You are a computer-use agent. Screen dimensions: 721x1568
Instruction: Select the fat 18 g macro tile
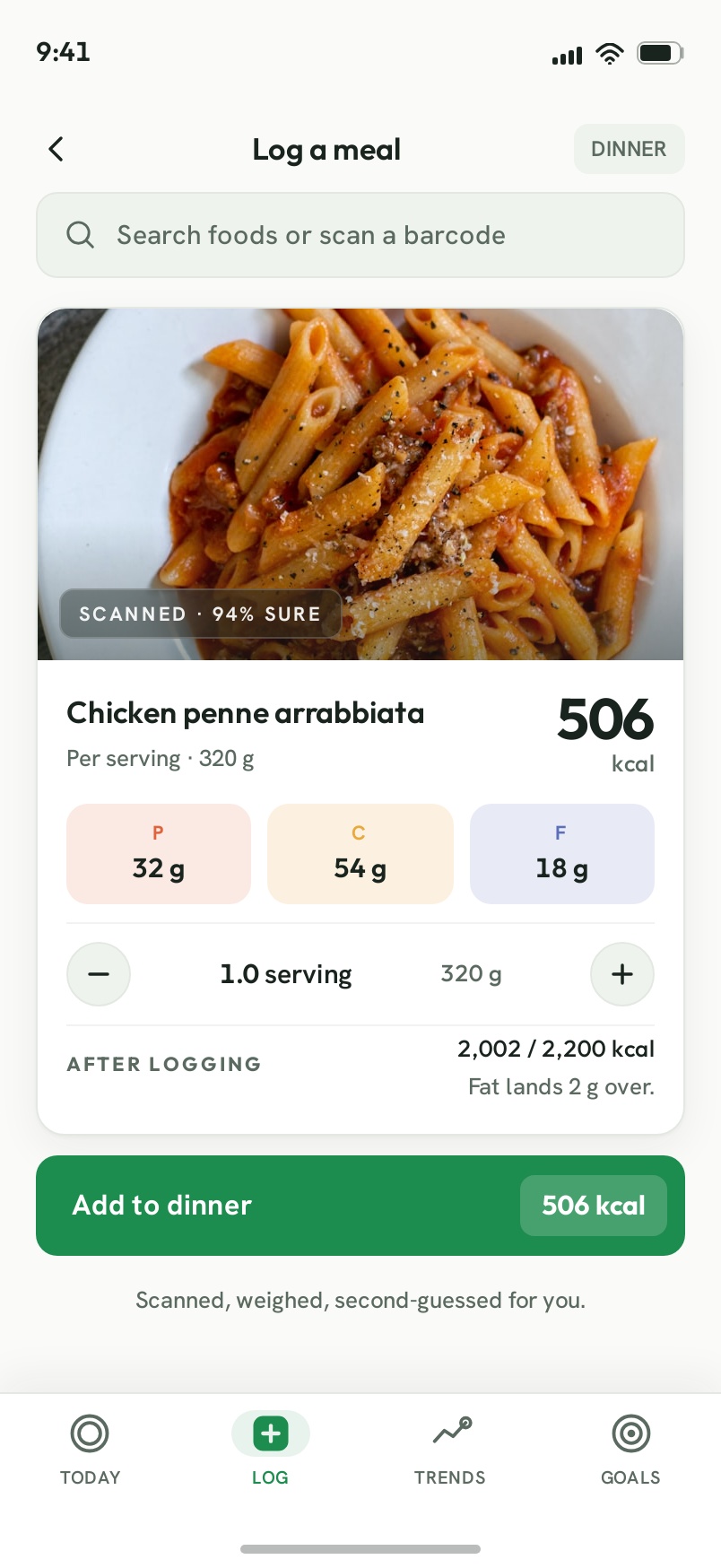pyautogui.click(x=562, y=854)
